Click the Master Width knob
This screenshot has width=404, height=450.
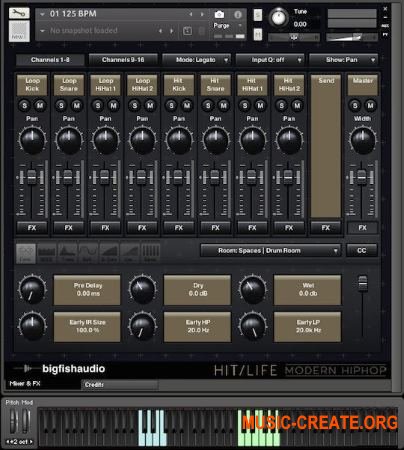[362, 141]
